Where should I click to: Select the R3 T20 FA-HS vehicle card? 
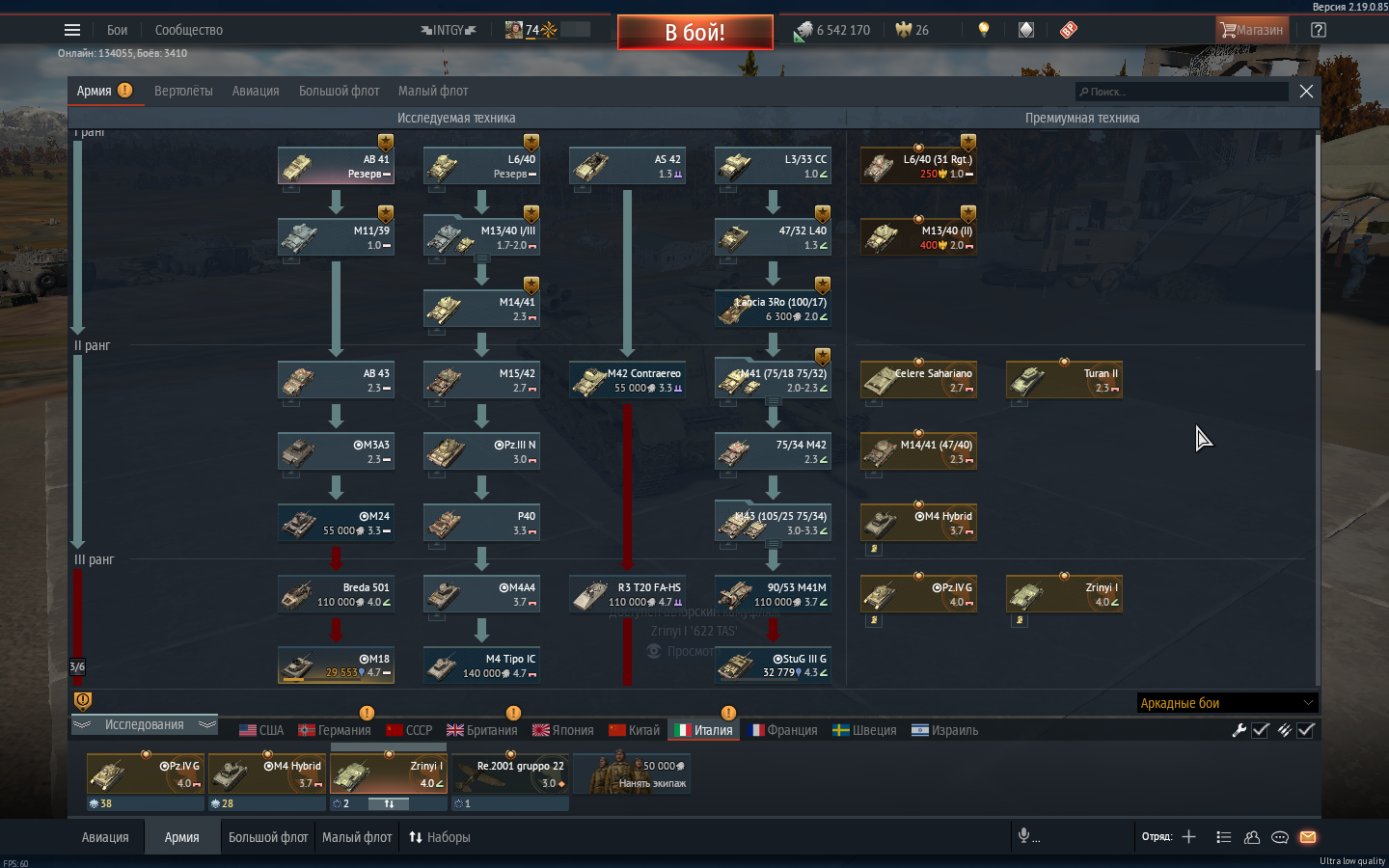coord(627,594)
